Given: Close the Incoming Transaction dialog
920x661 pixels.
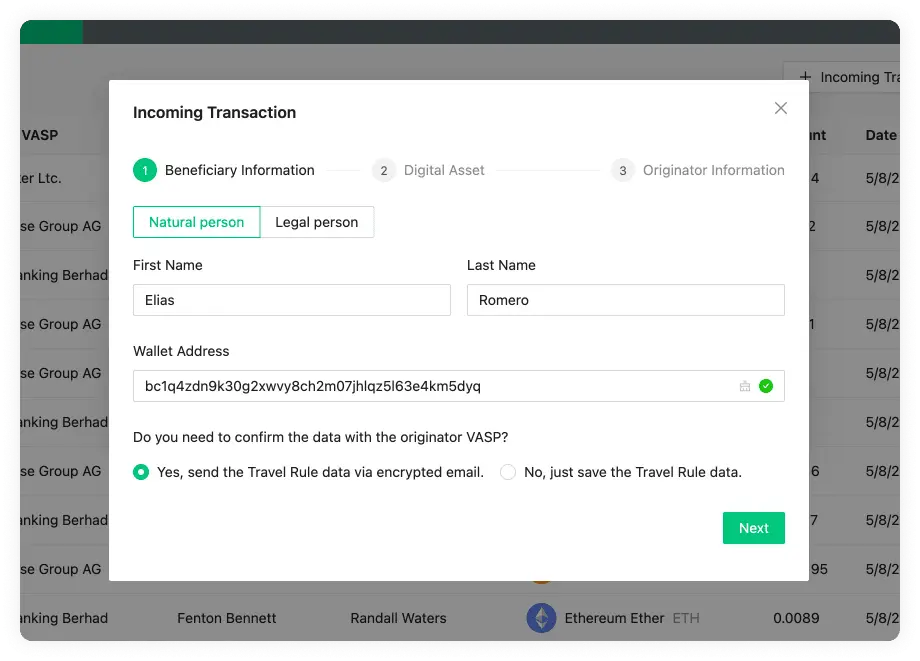Looking at the screenshot, I should point(781,108).
